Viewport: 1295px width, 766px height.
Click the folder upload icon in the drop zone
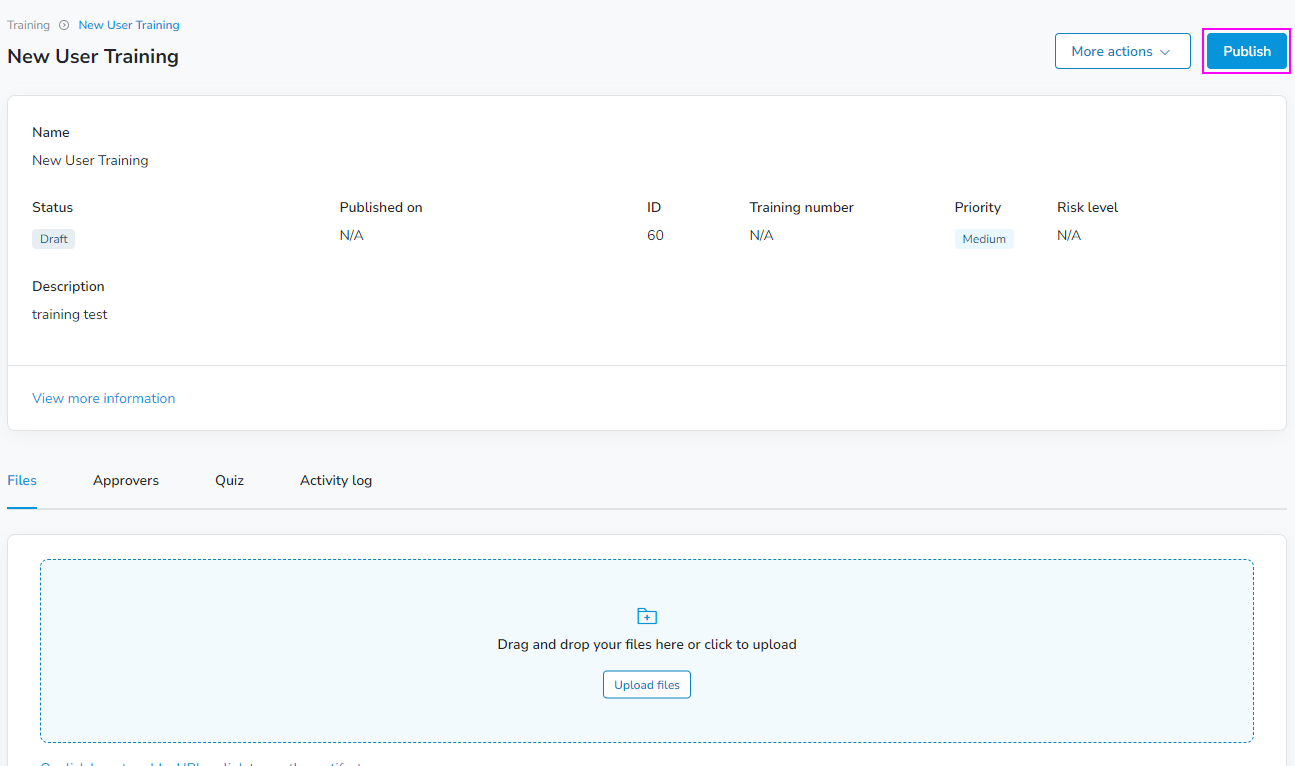(646, 615)
